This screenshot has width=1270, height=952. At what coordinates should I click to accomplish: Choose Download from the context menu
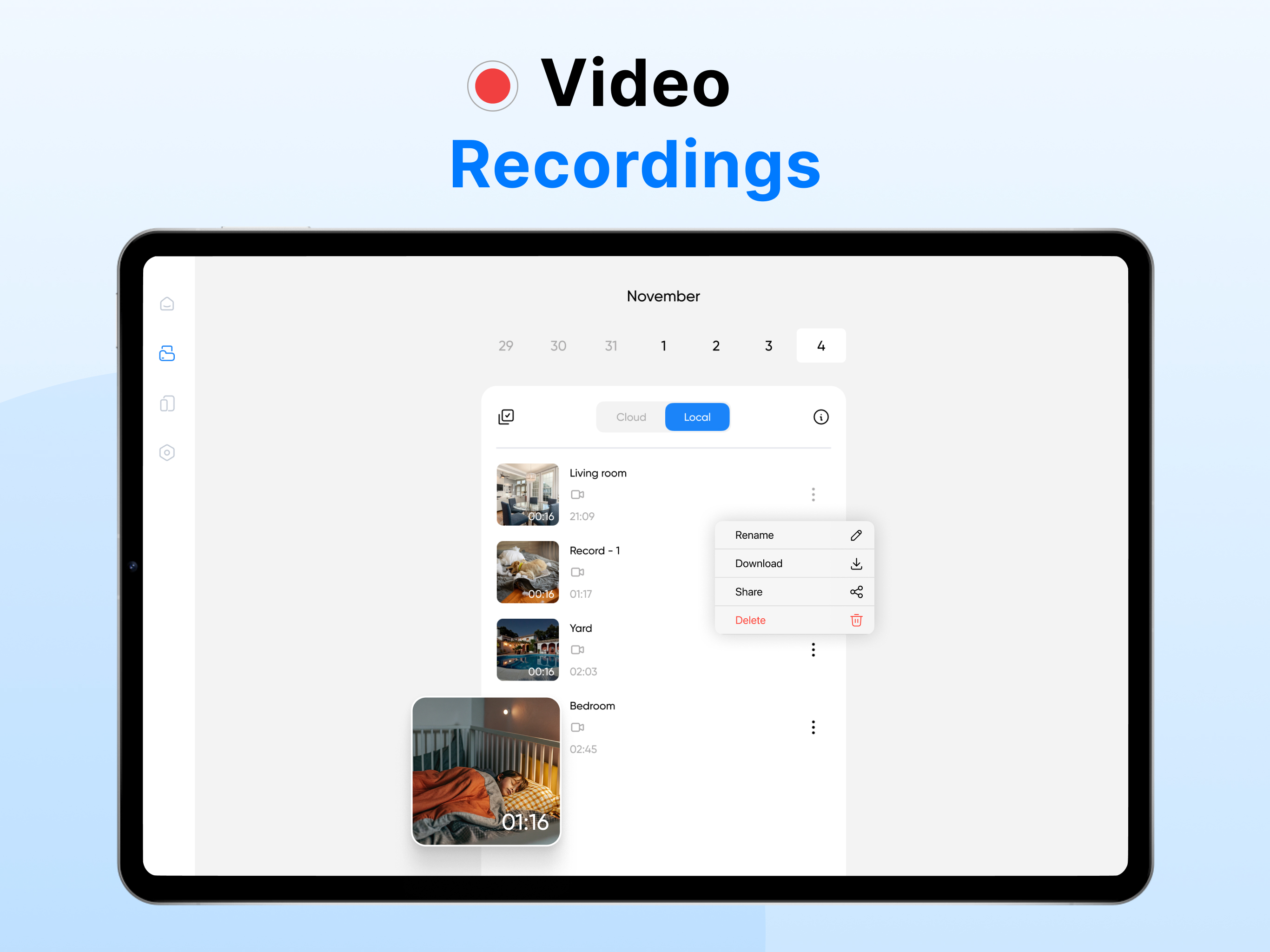point(794,563)
